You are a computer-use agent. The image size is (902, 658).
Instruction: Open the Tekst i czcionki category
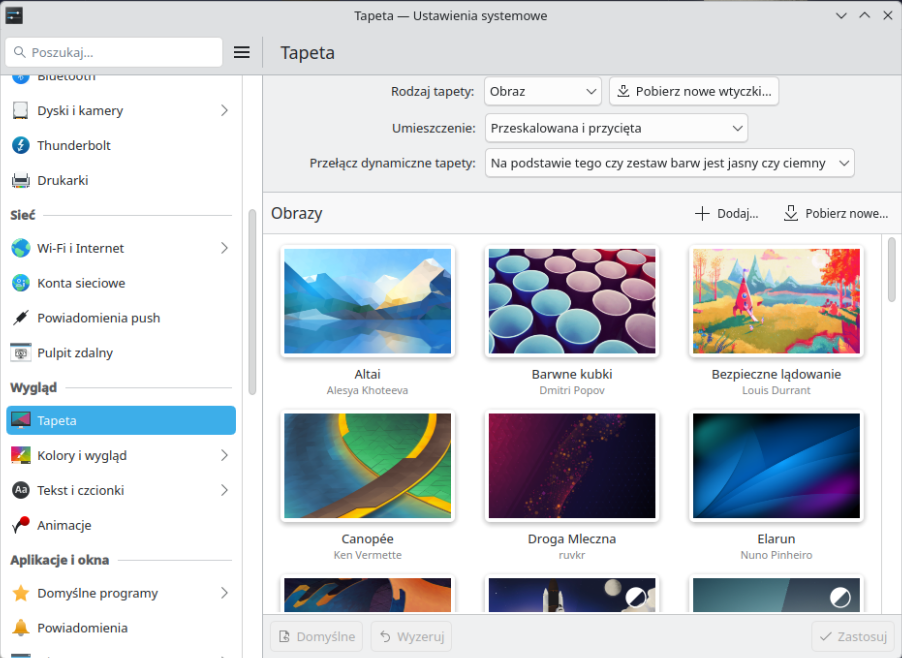pos(120,490)
